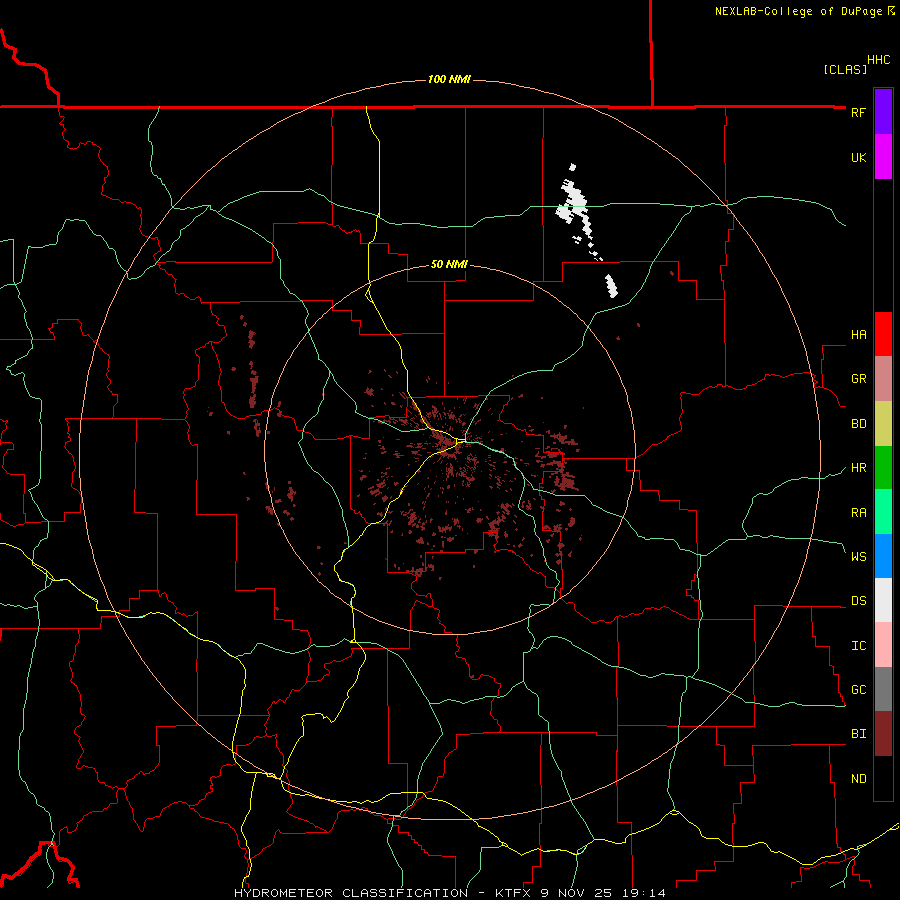The image size is (900, 900).
Task: Click the DS legend label text
Action: [x=859, y=600]
